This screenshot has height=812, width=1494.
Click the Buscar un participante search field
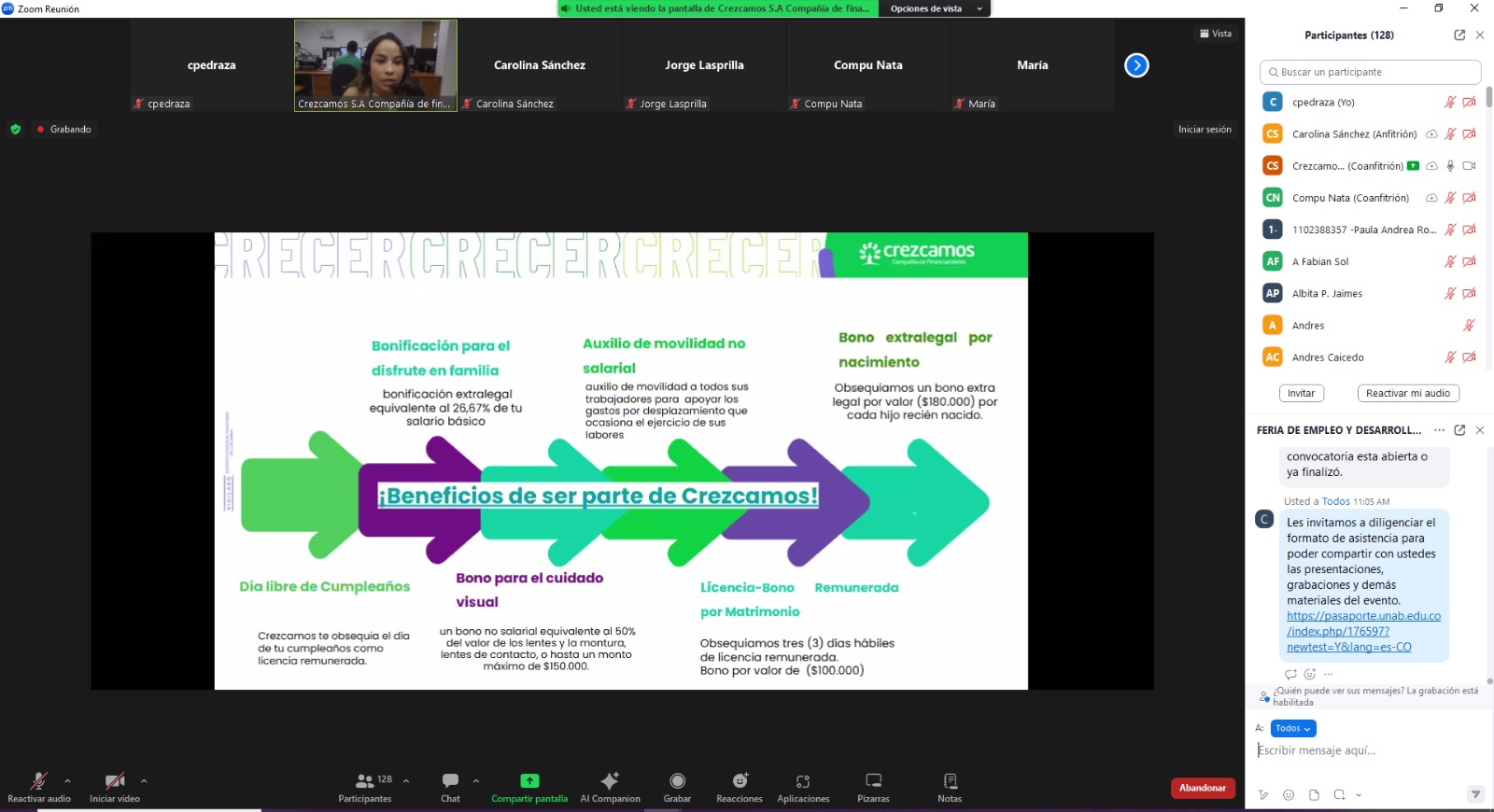[x=1370, y=72]
